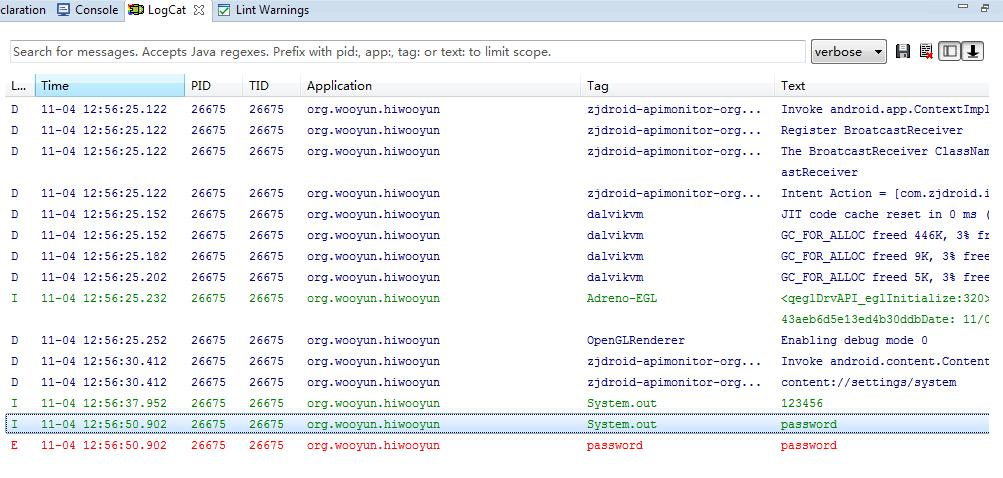Save the log using the floppy disk icon
This screenshot has width=1003, height=478.
(903, 52)
